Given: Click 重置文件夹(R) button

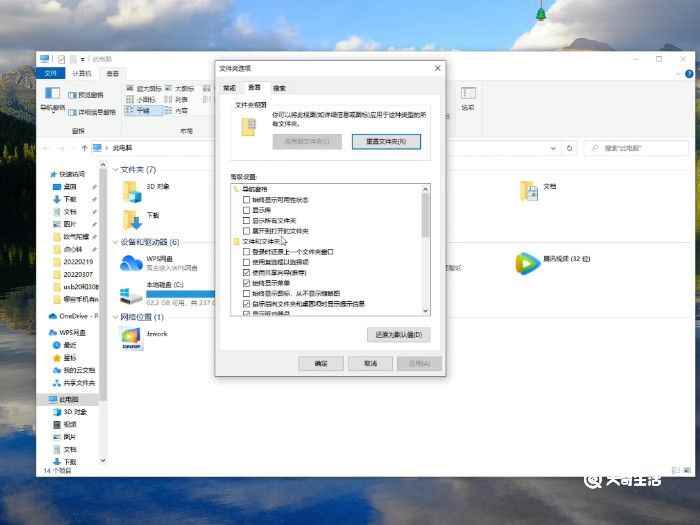Looking at the screenshot, I should (x=386, y=142).
